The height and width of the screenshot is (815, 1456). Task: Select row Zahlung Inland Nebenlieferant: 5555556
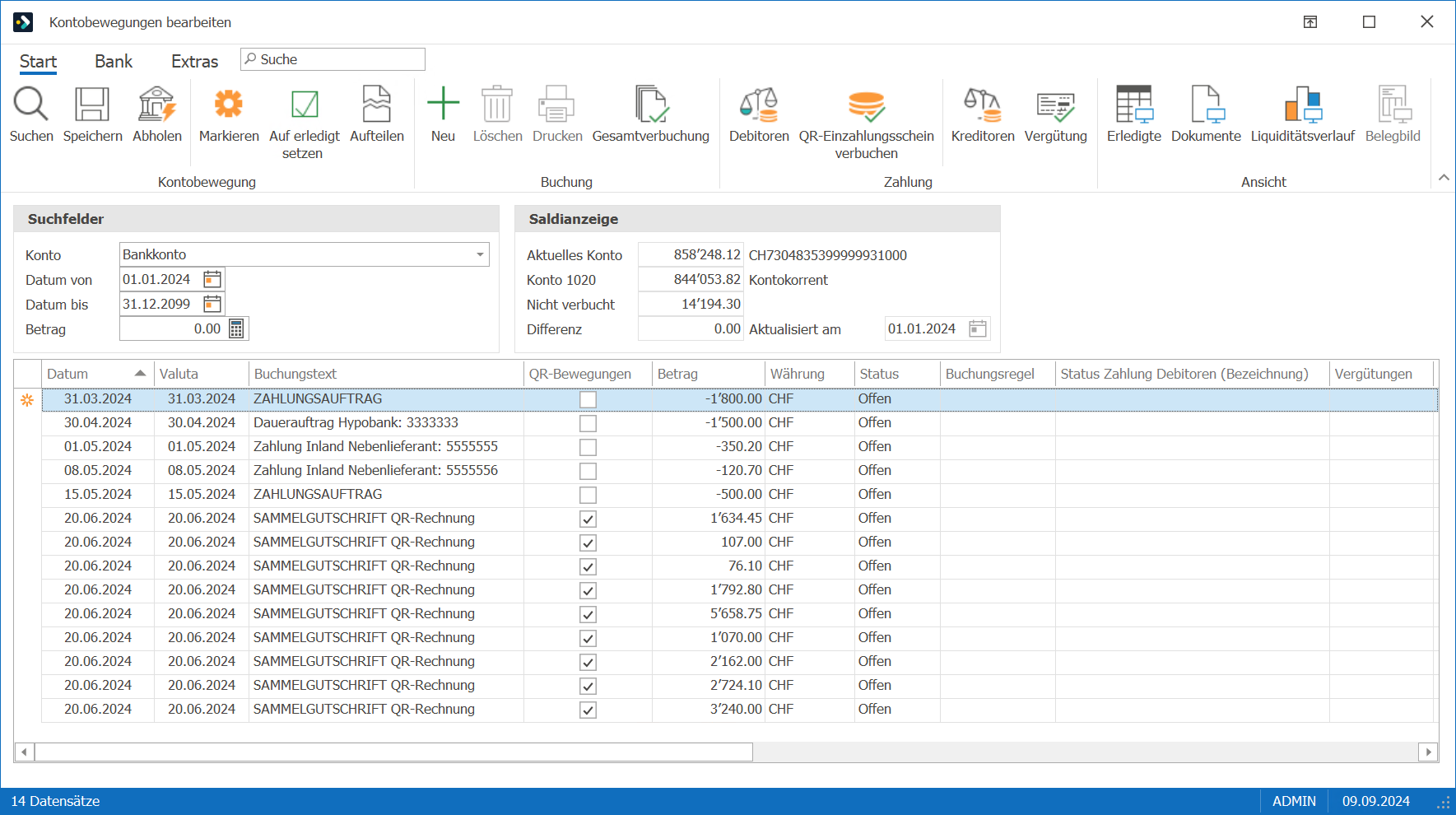(x=739, y=471)
